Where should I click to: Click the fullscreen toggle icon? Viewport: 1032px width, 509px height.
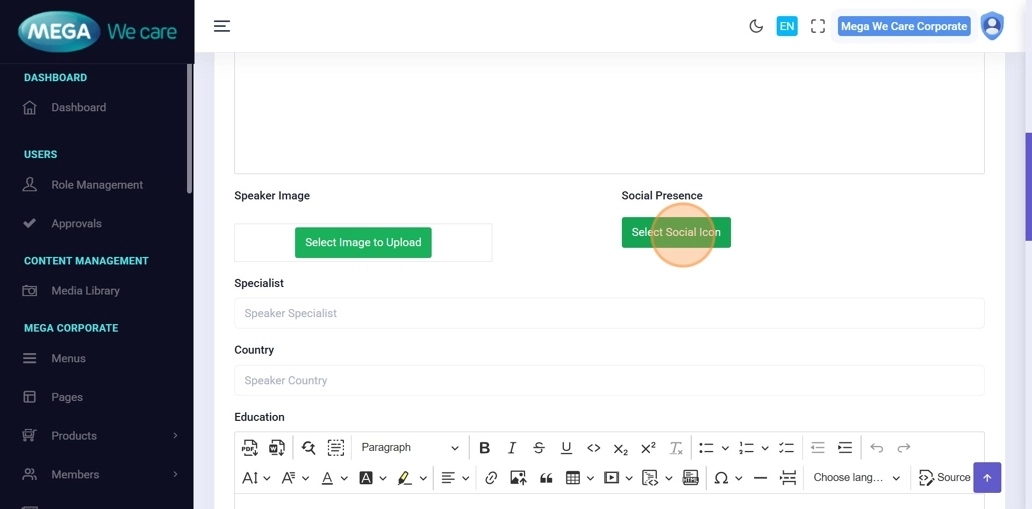pos(818,26)
